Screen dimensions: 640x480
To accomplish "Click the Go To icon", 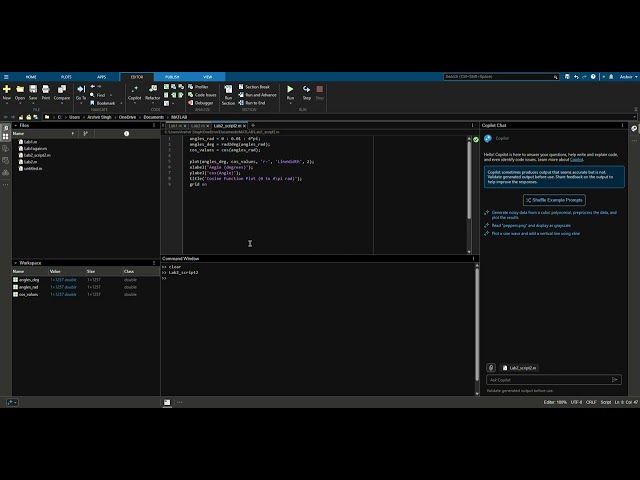I will (x=81, y=89).
